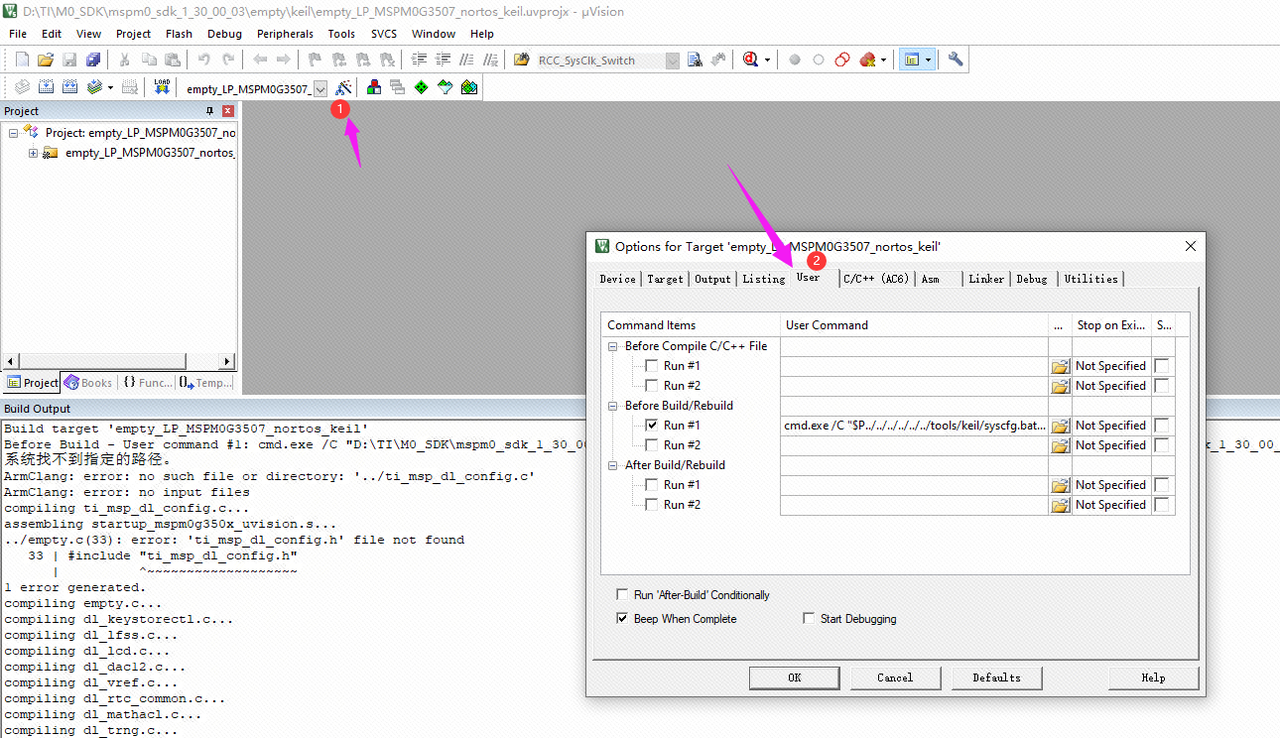Click the Find document search icon
The height and width of the screenshot is (738, 1280).
(x=695, y=60)
